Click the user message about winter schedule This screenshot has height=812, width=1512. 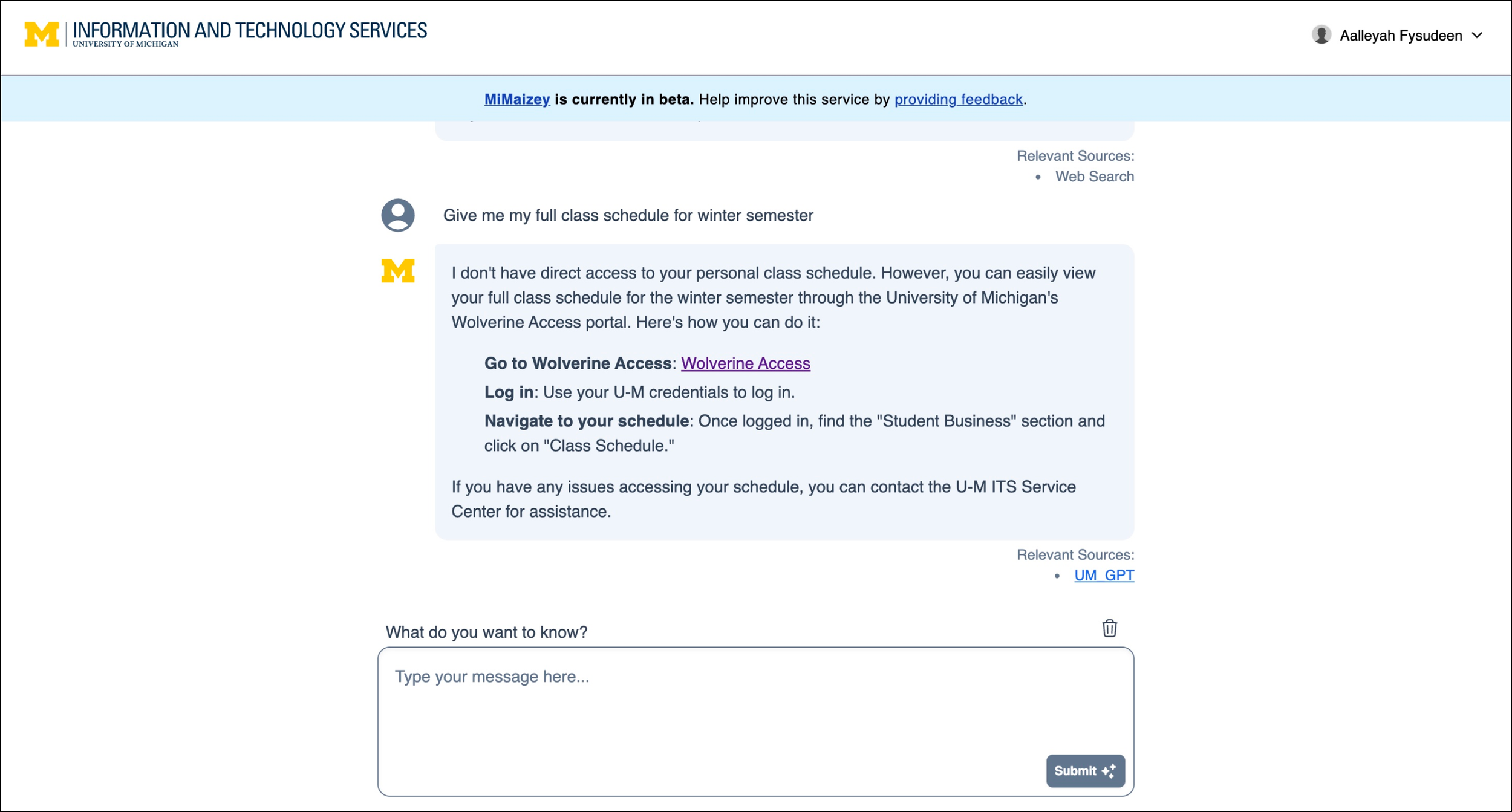tap(628, 216)
